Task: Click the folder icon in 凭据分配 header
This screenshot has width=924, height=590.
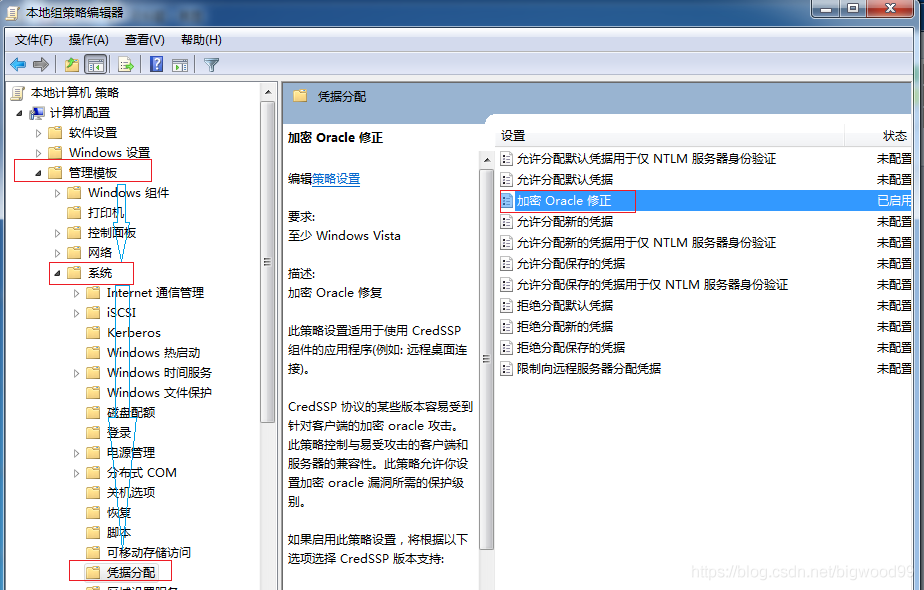Action: coord(301,95)
